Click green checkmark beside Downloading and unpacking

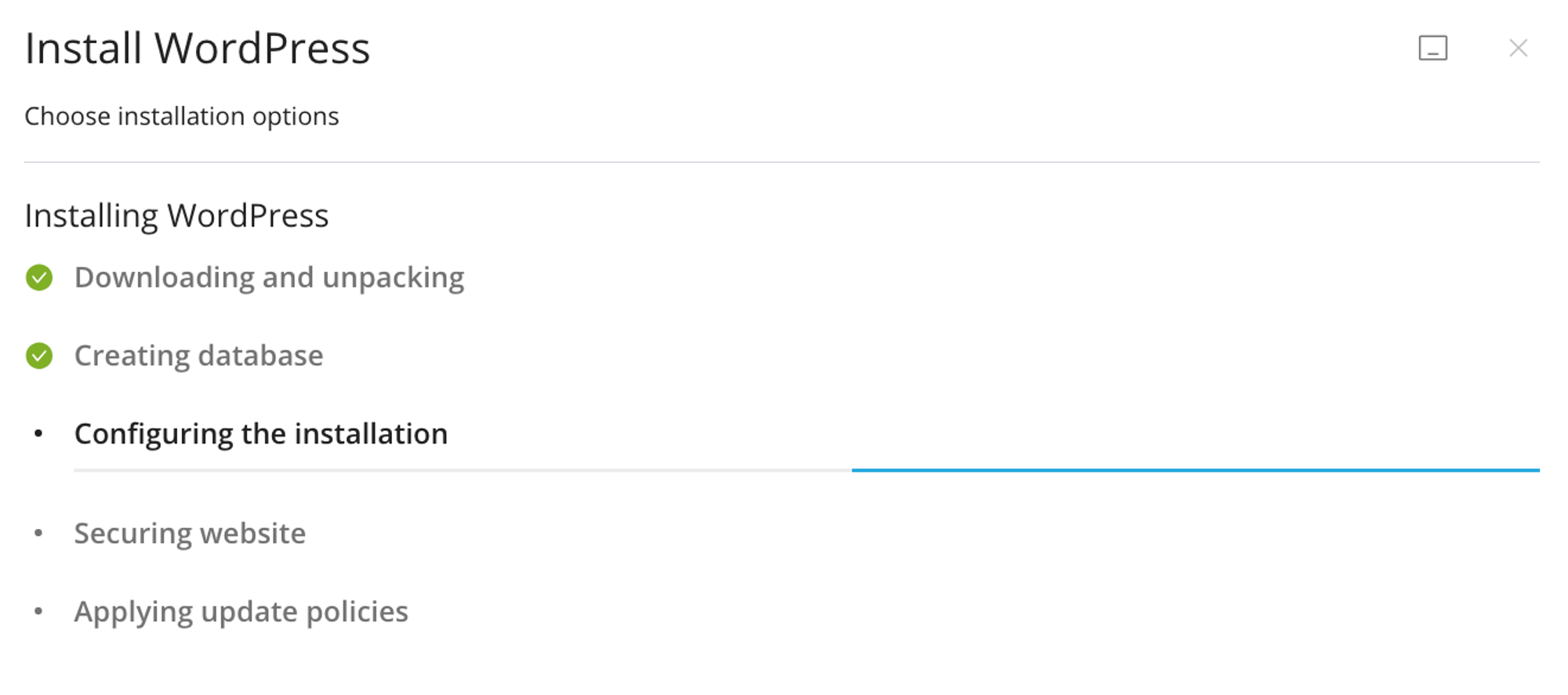[39, 277]
